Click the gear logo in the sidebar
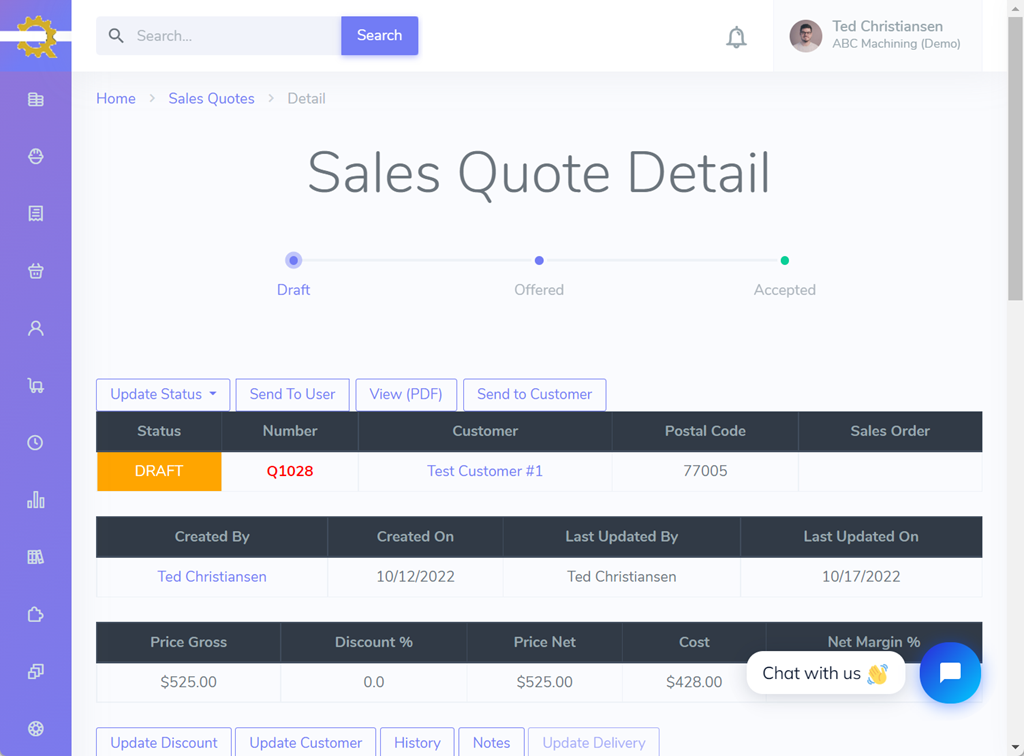The height and width of the screenshot is (756, 1024). point(36,36)
